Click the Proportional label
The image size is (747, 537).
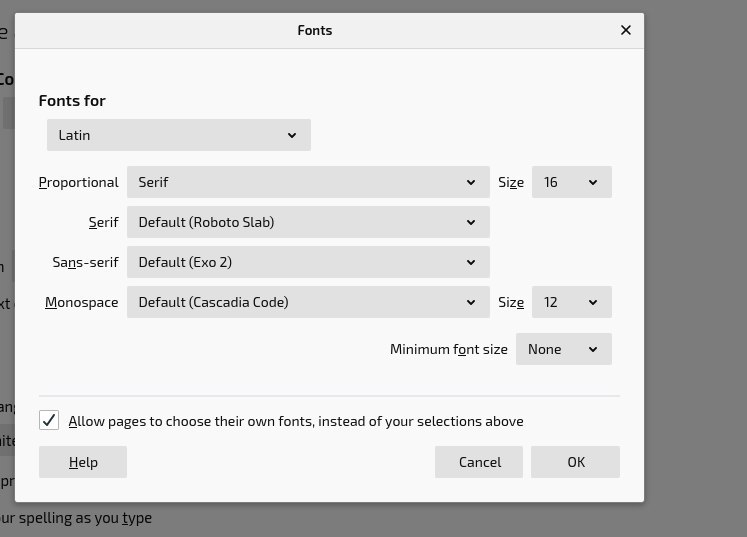point(79,182)
